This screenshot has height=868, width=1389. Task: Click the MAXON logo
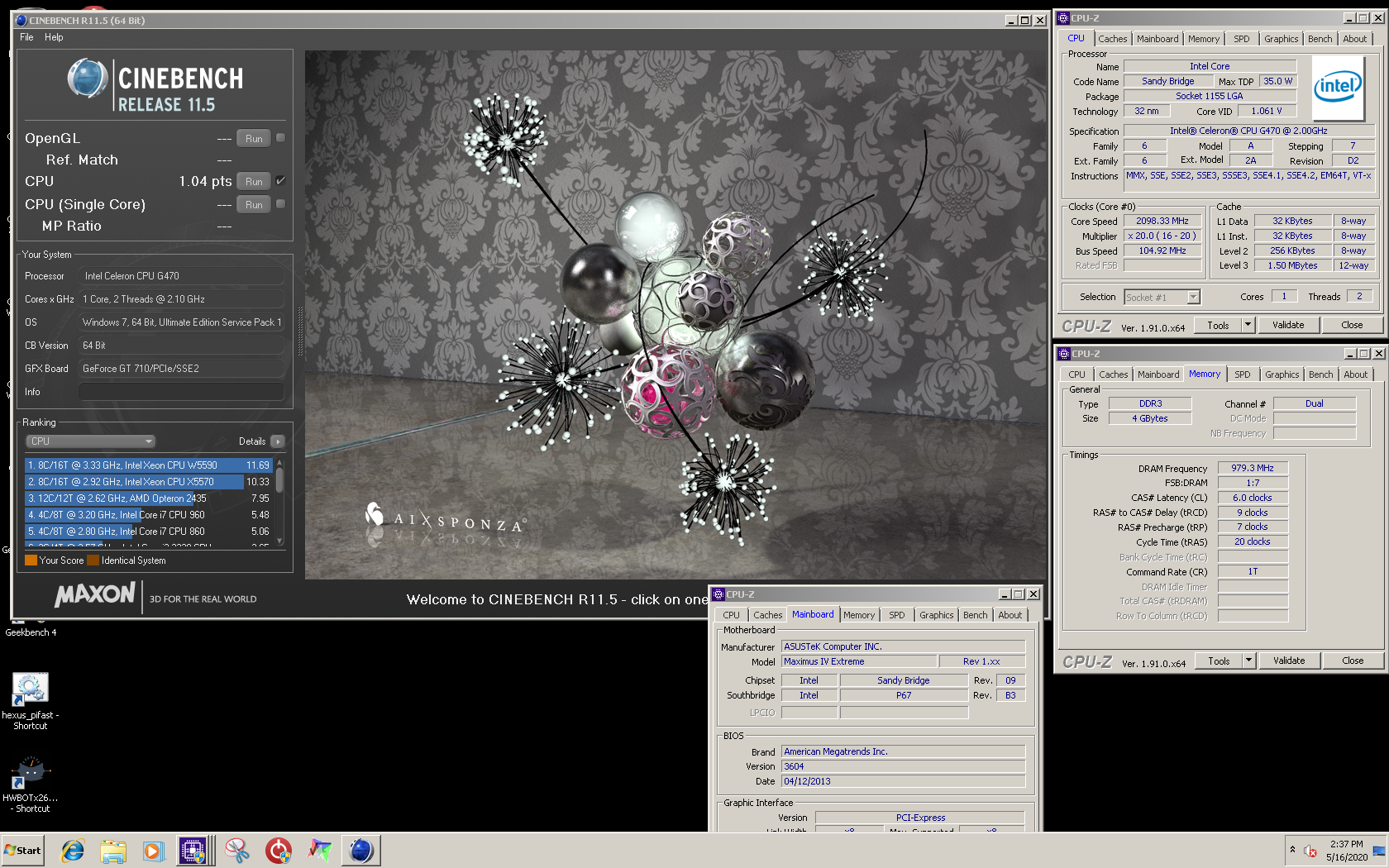tap(95, 594)
